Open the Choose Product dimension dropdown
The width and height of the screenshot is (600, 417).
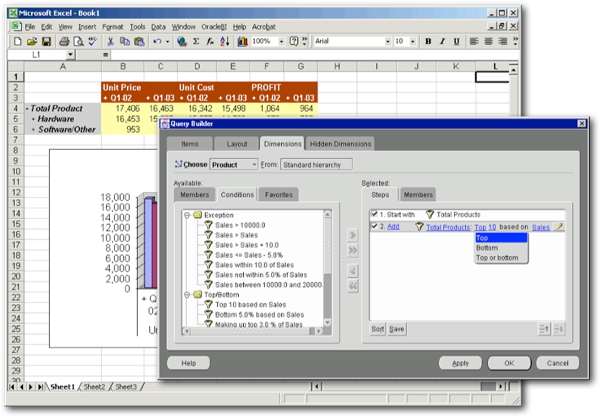pos(253,163)
